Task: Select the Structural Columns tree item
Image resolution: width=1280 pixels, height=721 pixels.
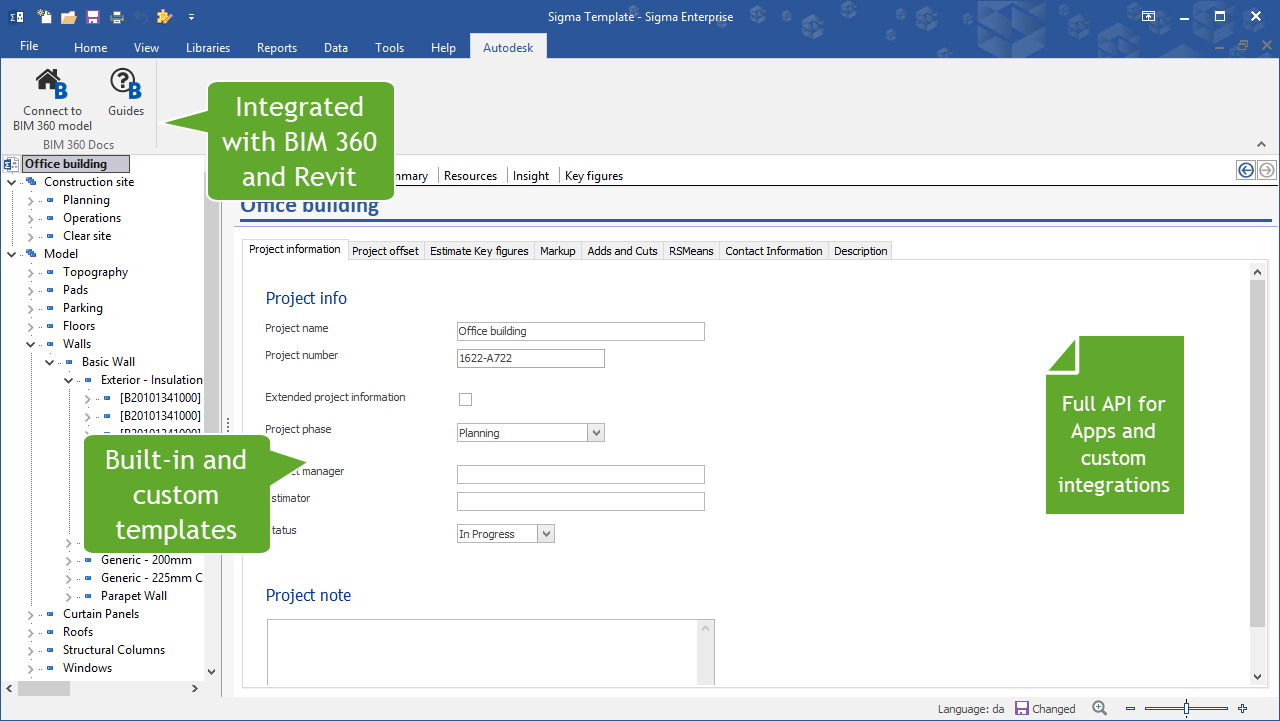Action: pyautogui.click(x=114, y=650)
